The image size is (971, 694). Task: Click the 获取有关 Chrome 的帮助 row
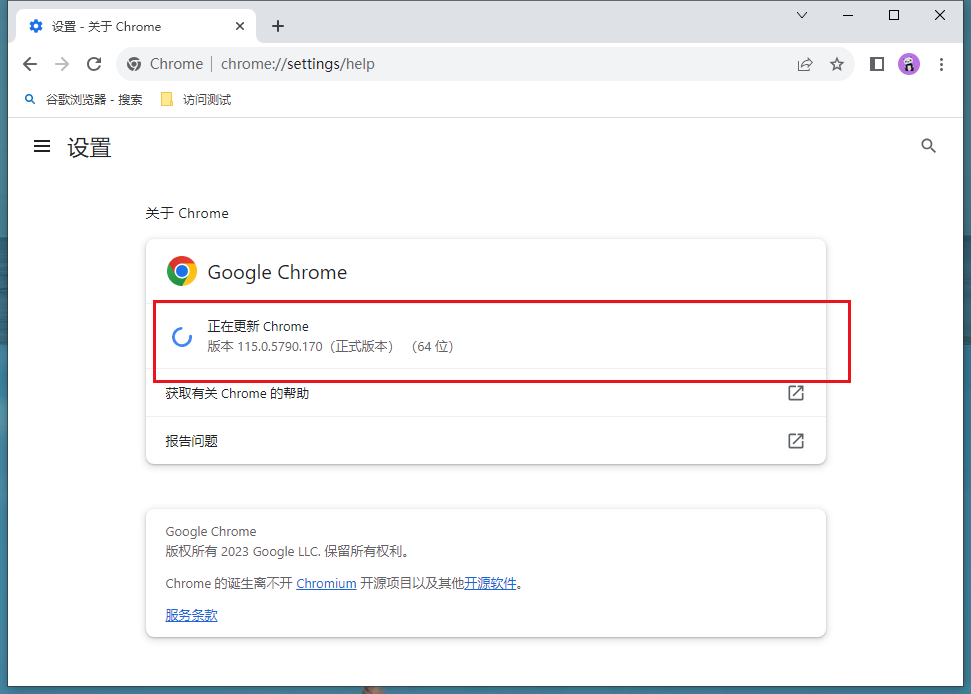tap(486, 393)
